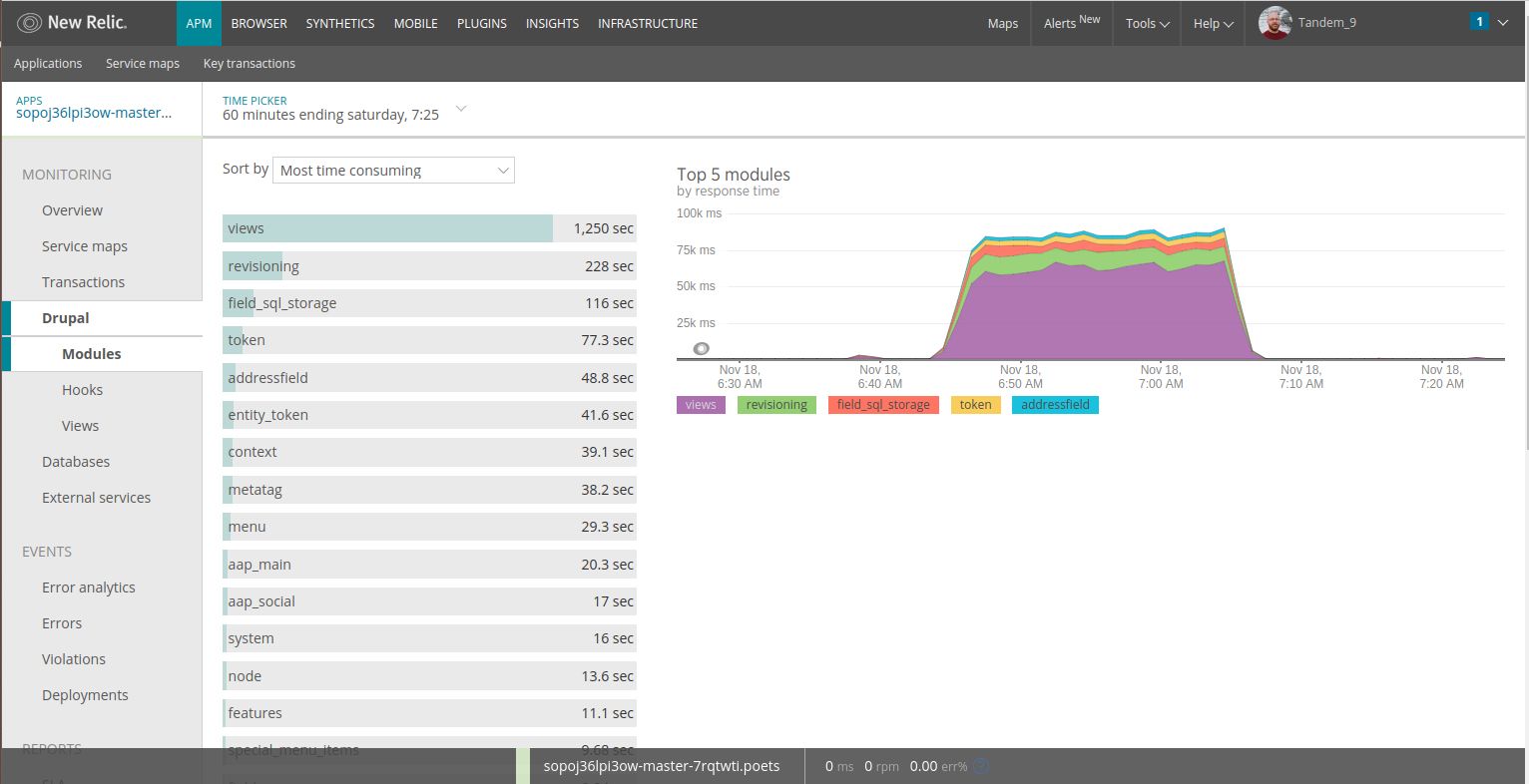Toggle the field_sql_storage legend swatch
Viewport: 1529px width, 784px height.
883,405
